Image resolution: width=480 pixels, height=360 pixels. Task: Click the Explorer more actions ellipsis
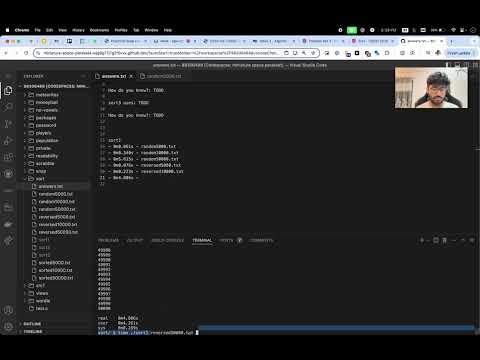coord(83,76)
